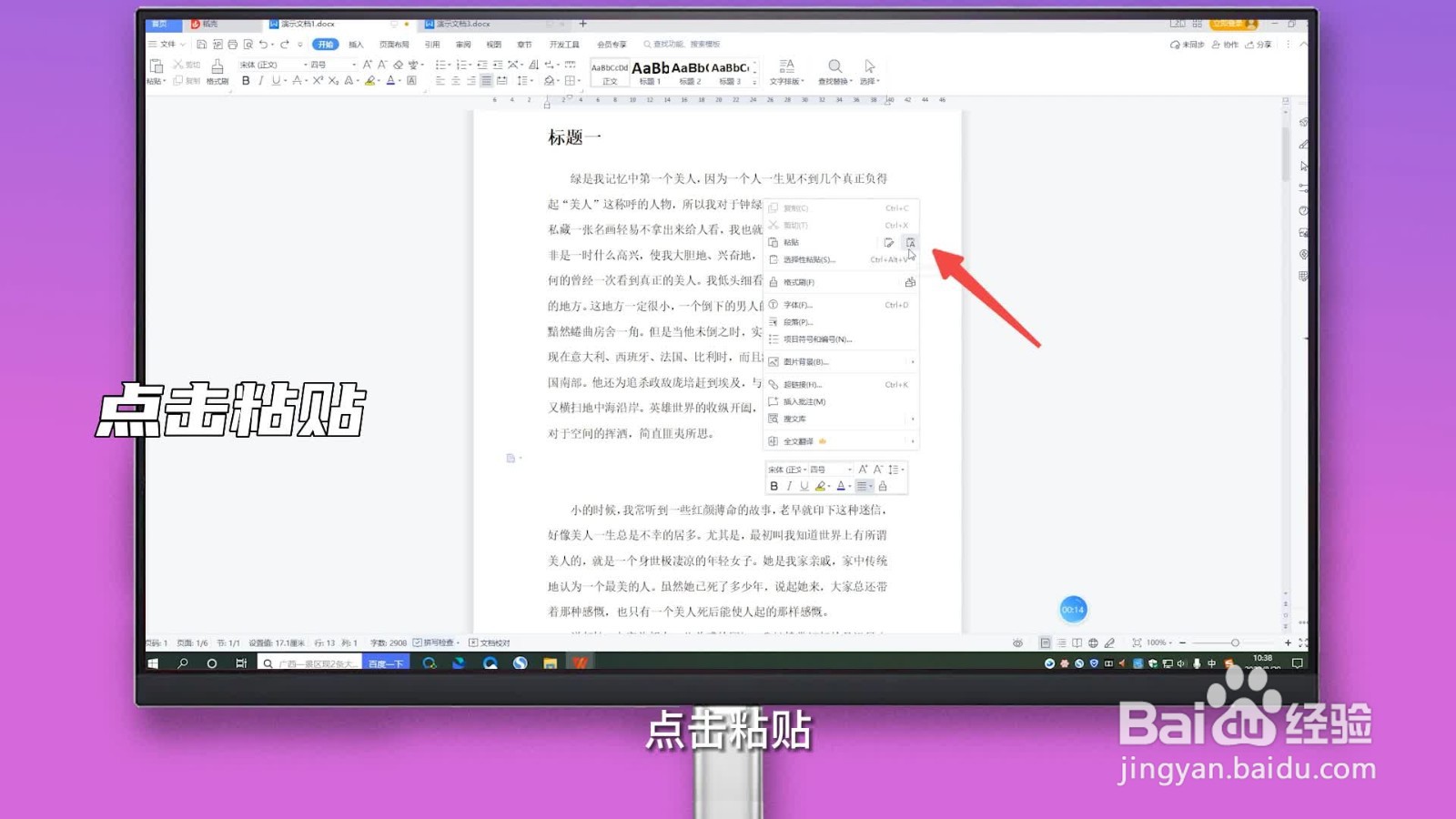This screenshot has height=819, width=1456.
Task: Open 段落(P)... from the context menu
Action: coord(841,322)
